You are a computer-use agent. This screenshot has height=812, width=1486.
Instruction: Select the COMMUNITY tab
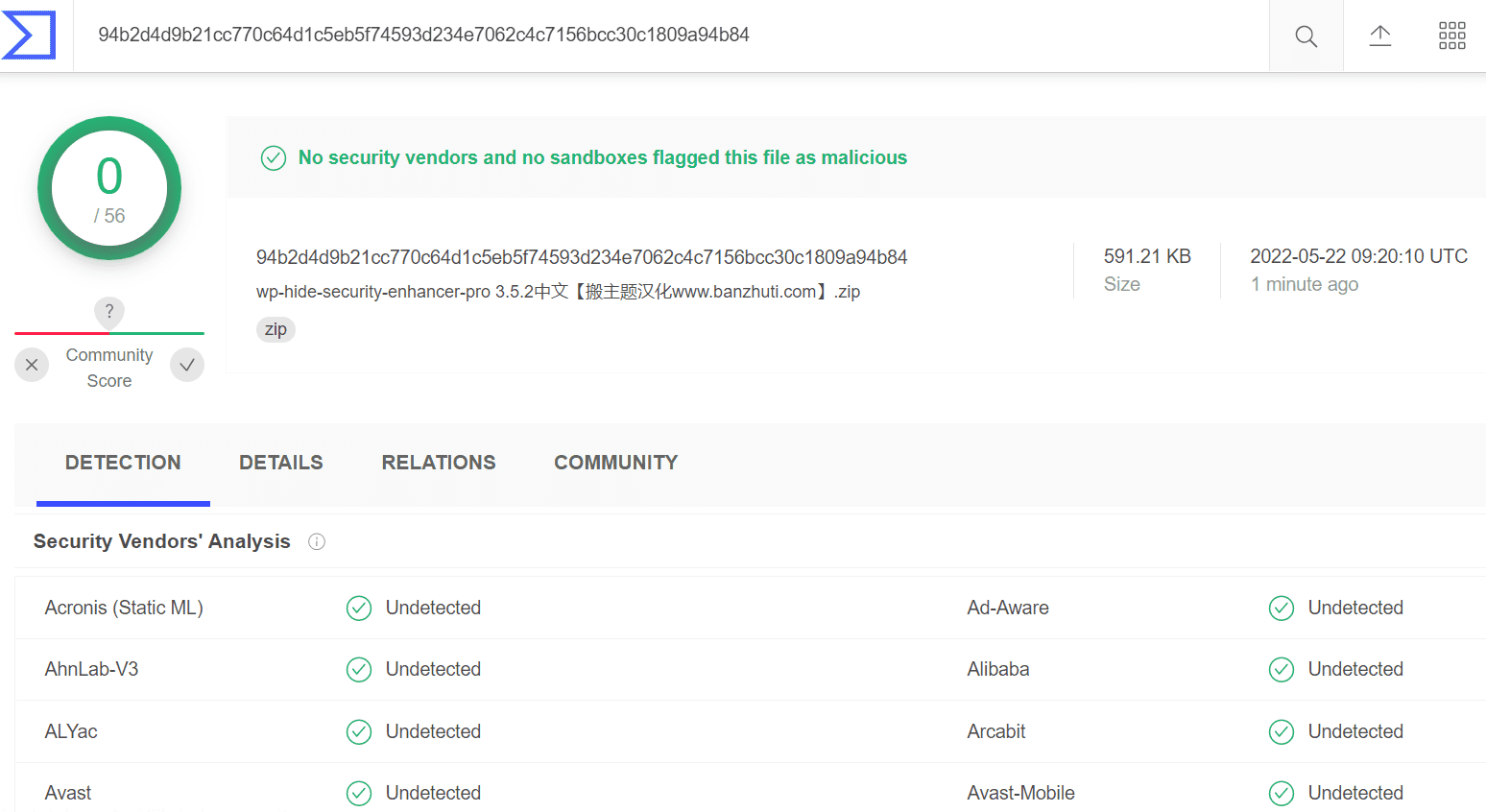pos(616,463)
